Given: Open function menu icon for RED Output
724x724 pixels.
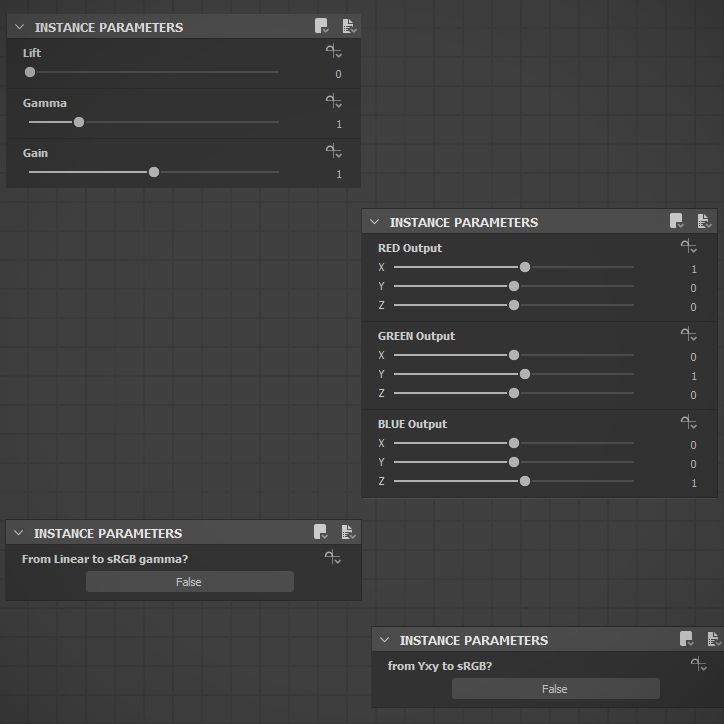Looking at the screenshot, I should tap(688, 246).
